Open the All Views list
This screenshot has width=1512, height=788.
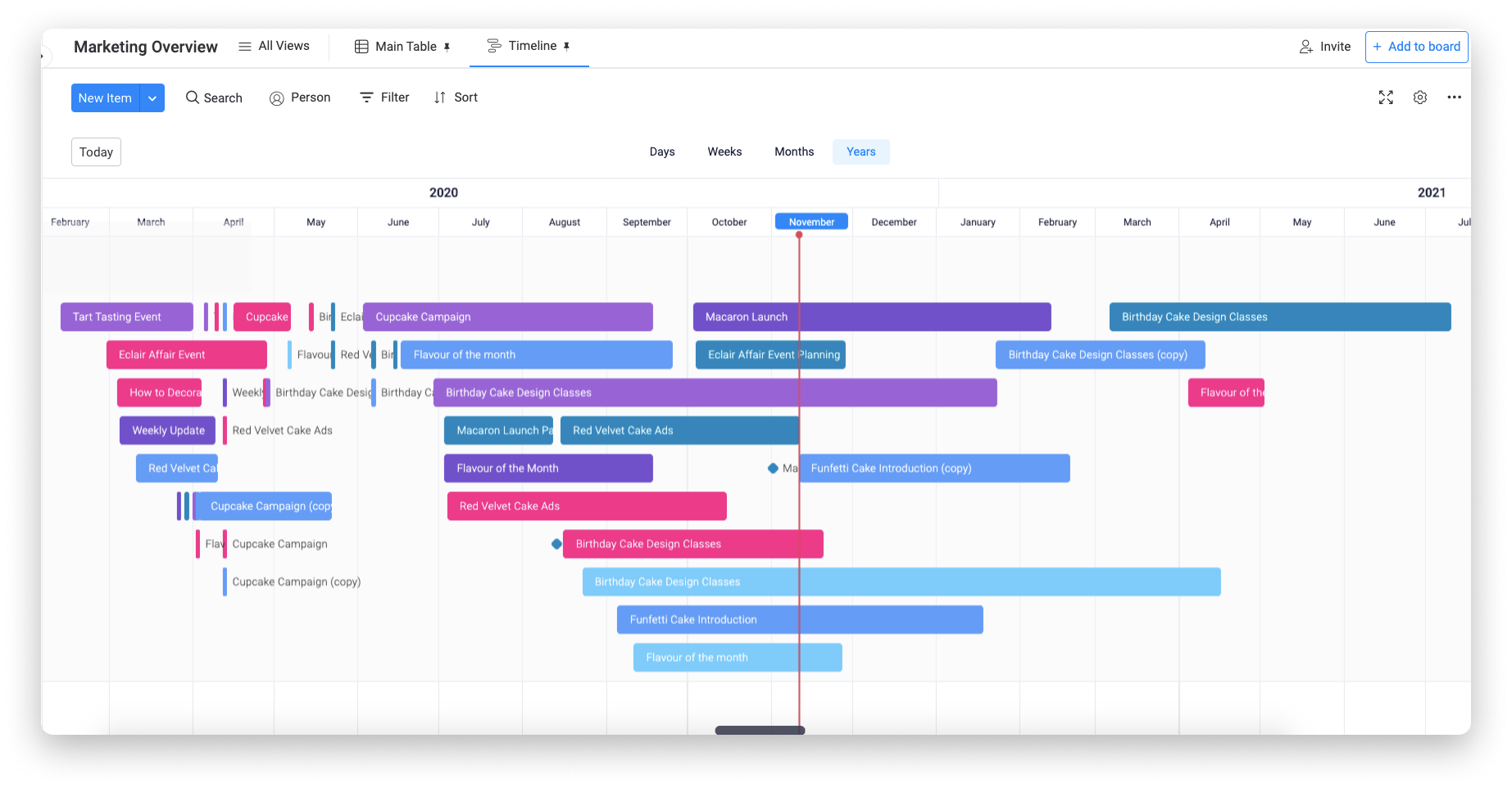274,46
